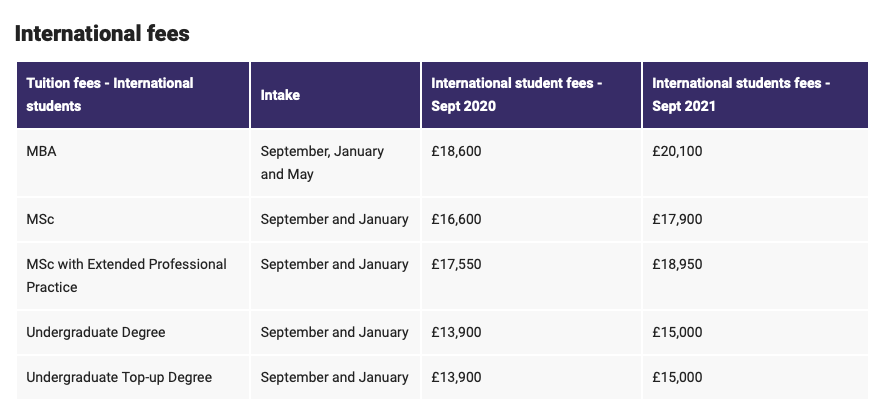Select the £18,950 fee value

pyautogui.click(x=677, y=264)
